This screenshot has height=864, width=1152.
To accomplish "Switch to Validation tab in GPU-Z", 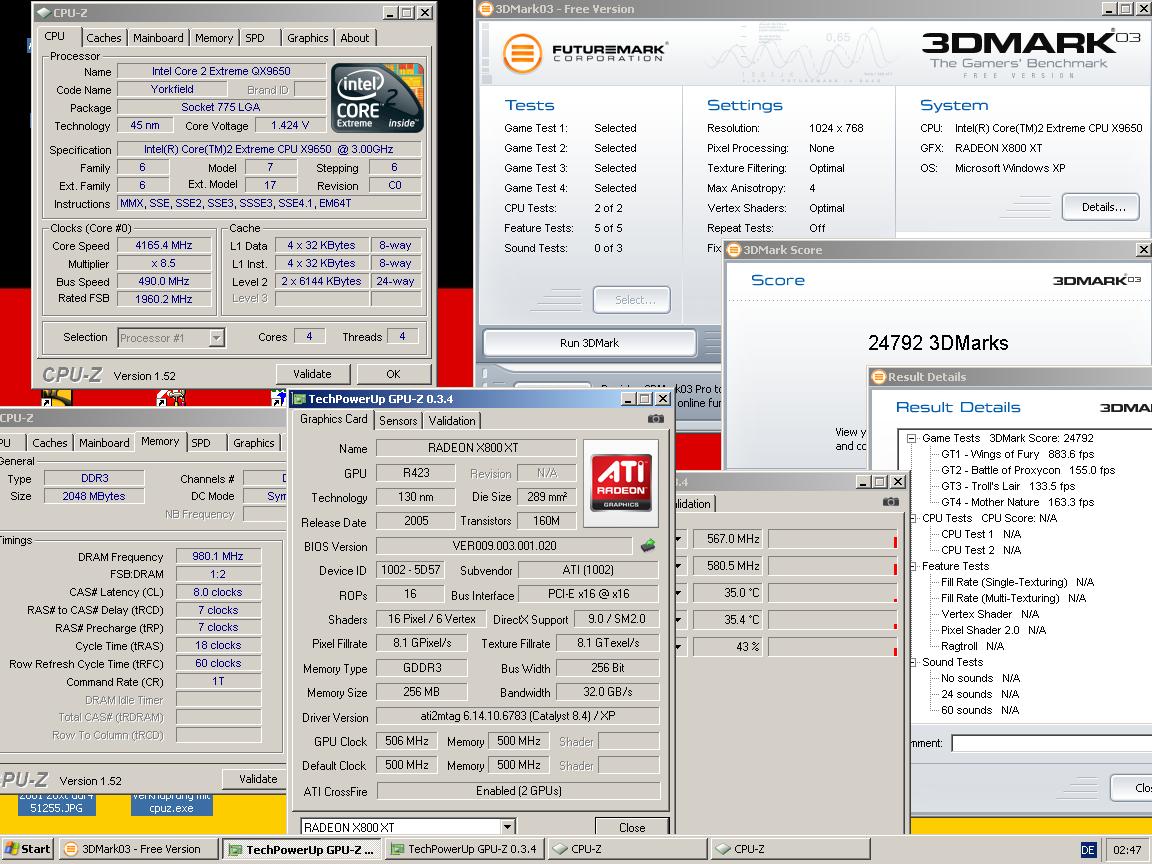I will [x=452, y=420].
